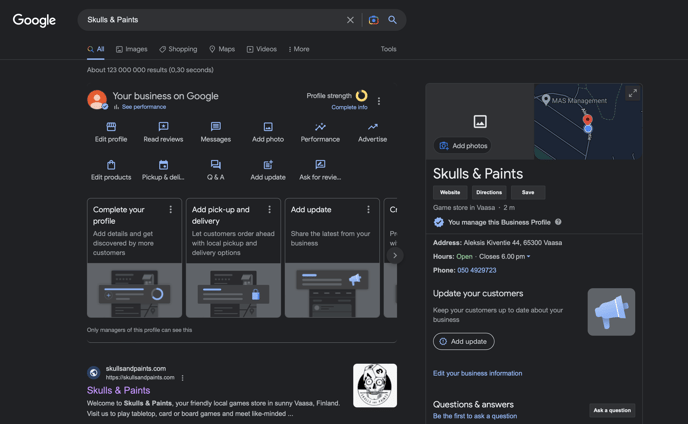688x424 pixels.
Task: Open the search Tools options
Action: pos(388,49)
